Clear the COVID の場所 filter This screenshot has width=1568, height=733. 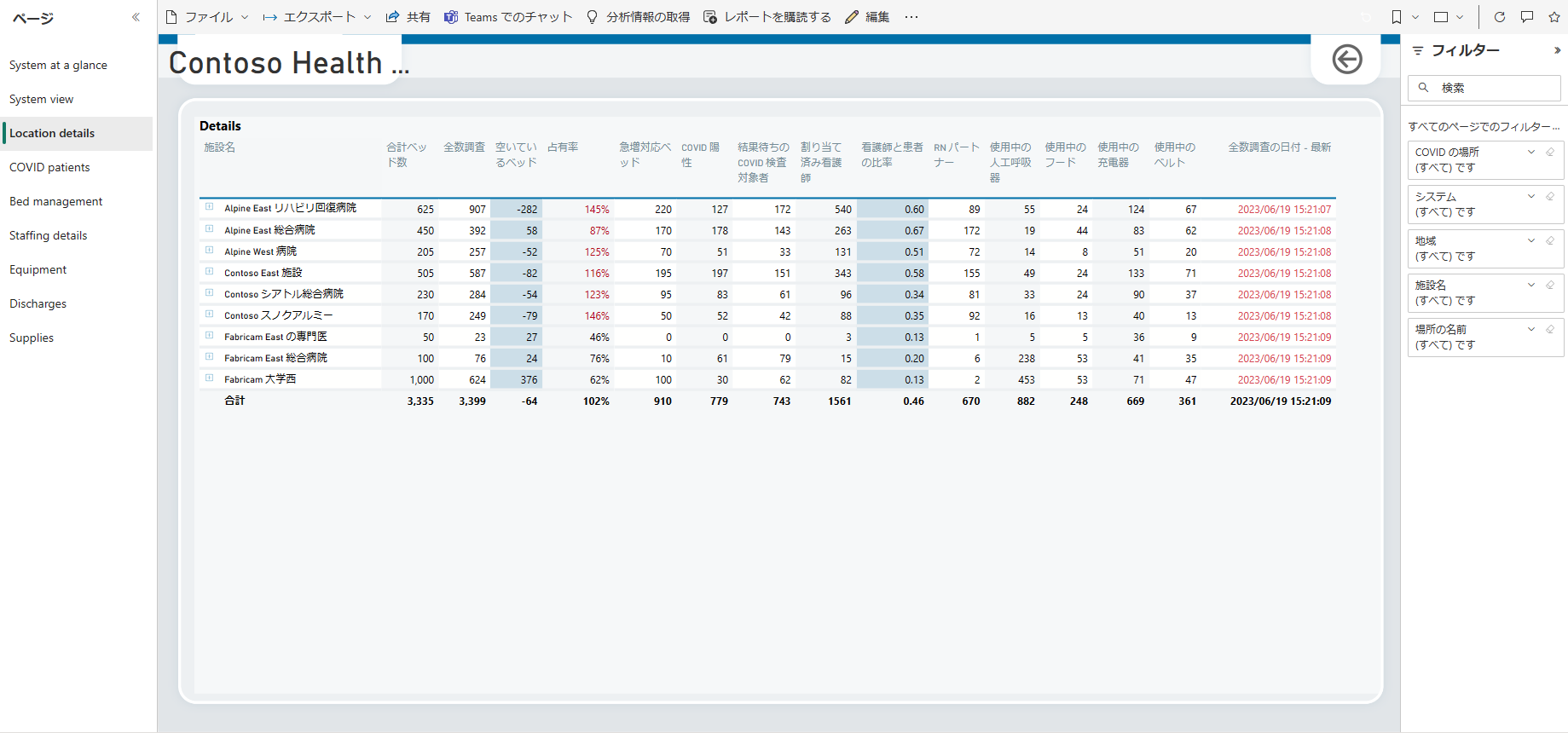[x=1550, y=152]
